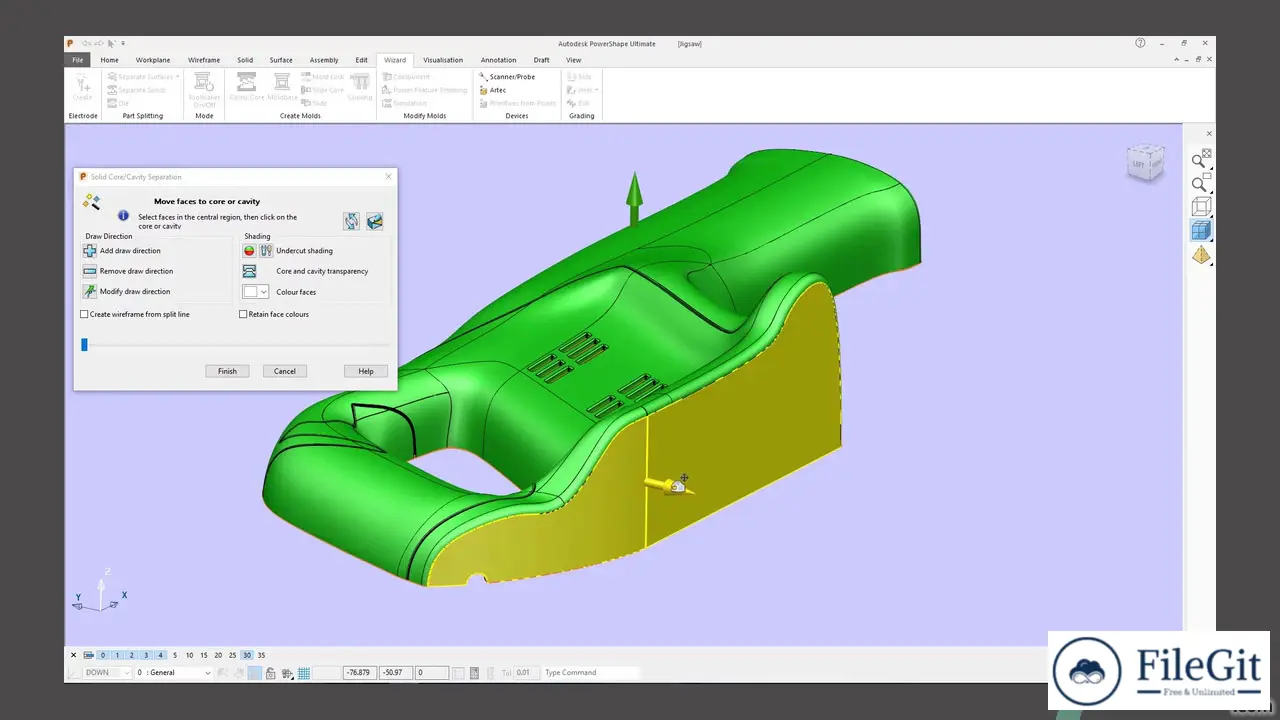
Task: Click the orange pyramid shading icon
Action: tap(1201, 255)
